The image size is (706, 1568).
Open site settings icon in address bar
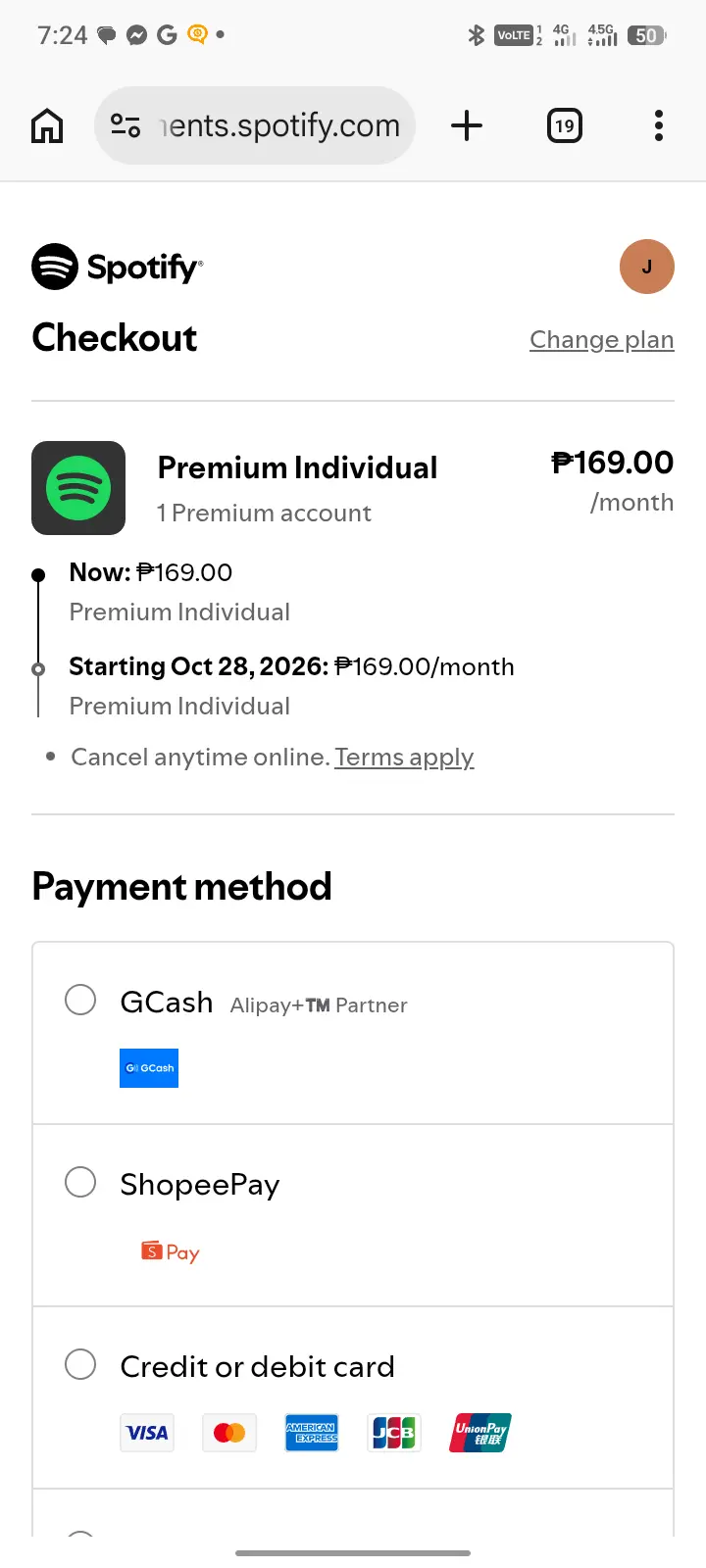(126, 125)
